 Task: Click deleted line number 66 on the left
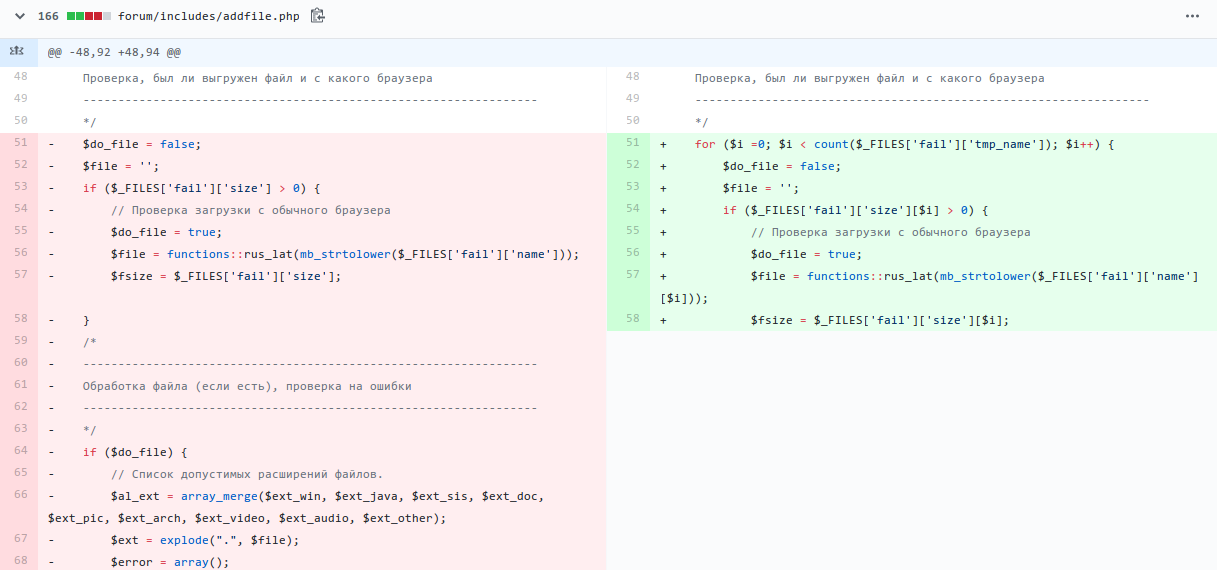21,495
